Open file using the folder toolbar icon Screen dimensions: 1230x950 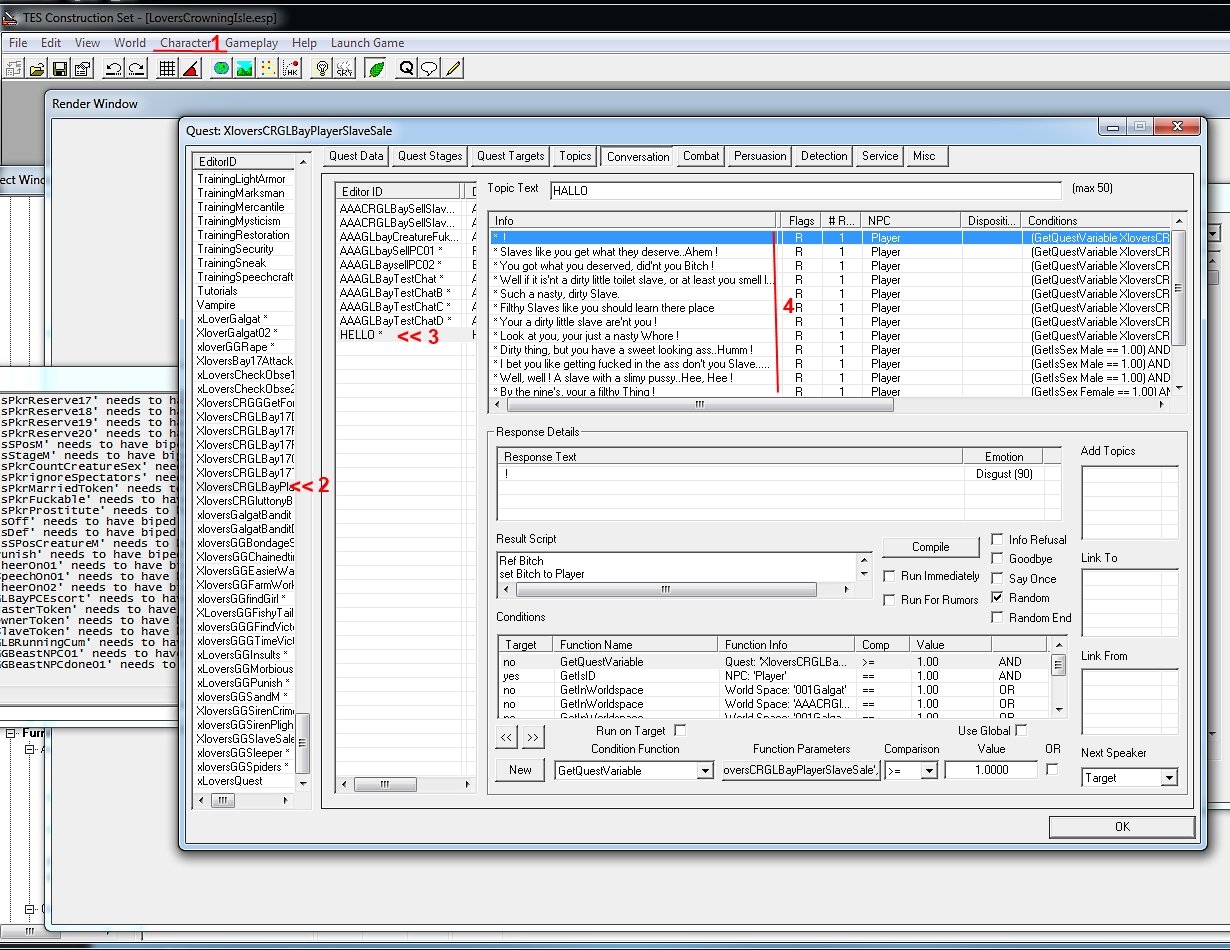37,68
